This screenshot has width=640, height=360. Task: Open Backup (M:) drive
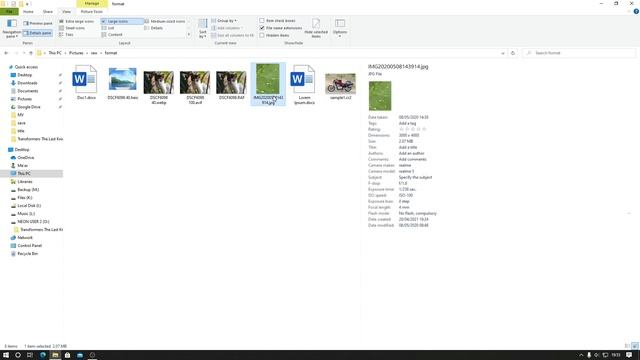click(28, 190)
